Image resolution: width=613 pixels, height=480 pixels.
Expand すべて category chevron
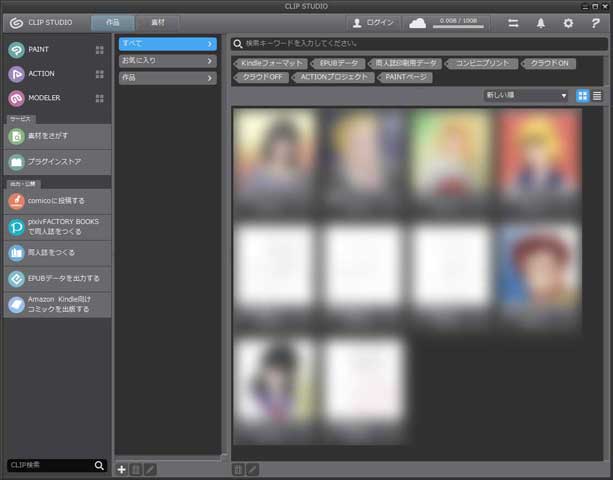(210, 44)
